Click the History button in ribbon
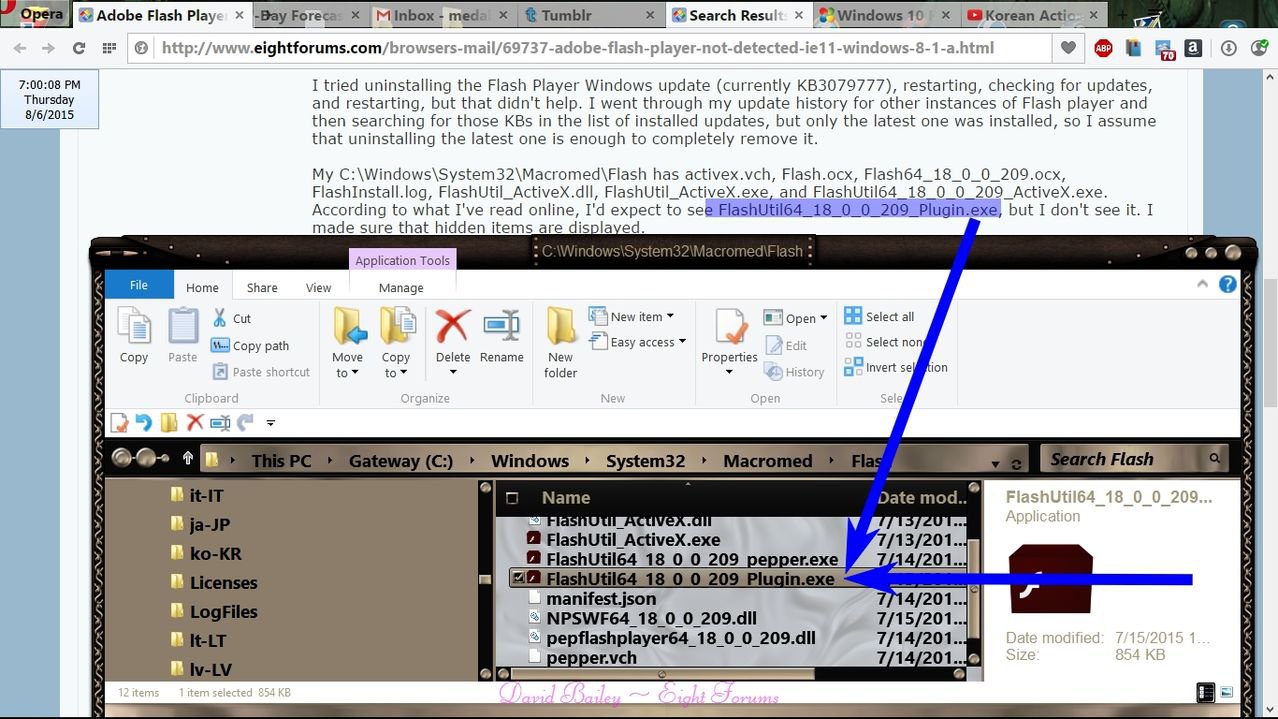This screenshot has height=719, width=1278. [x=795, y=371]
